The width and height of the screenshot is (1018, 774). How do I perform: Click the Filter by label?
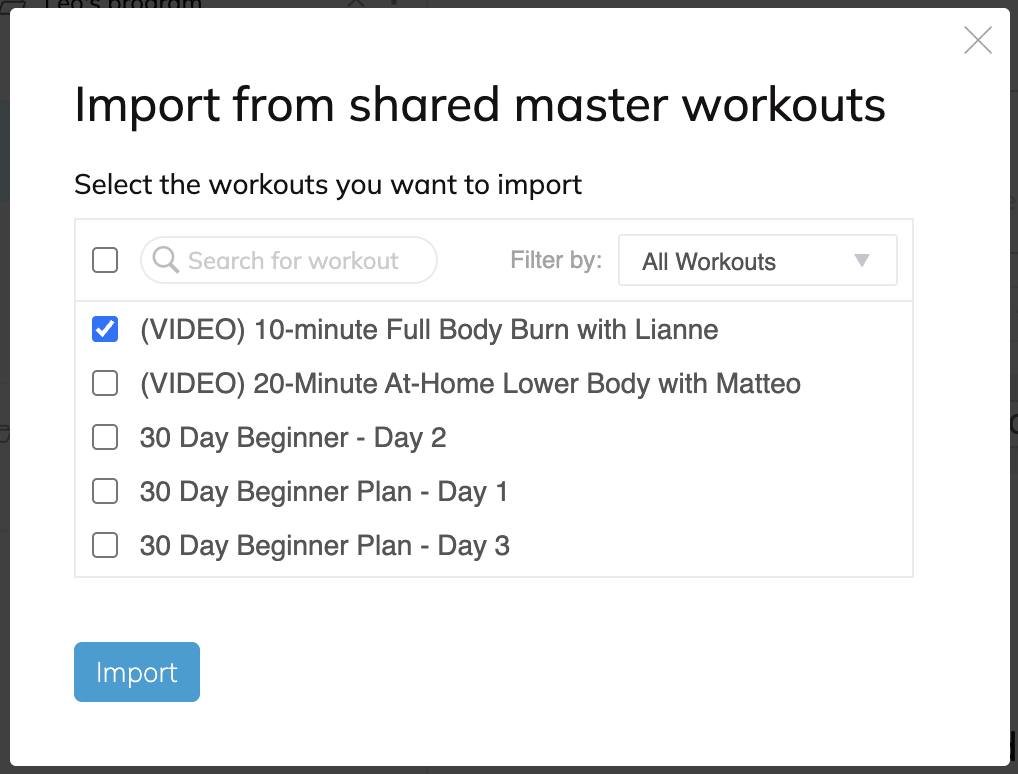coord(556,260)
